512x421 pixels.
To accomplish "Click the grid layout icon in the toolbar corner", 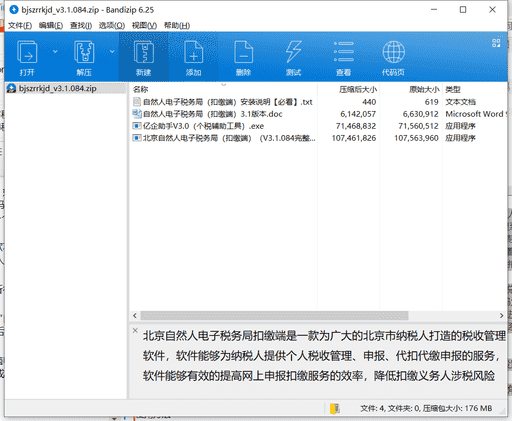I will pyautogui.click(x=496, y=43).
